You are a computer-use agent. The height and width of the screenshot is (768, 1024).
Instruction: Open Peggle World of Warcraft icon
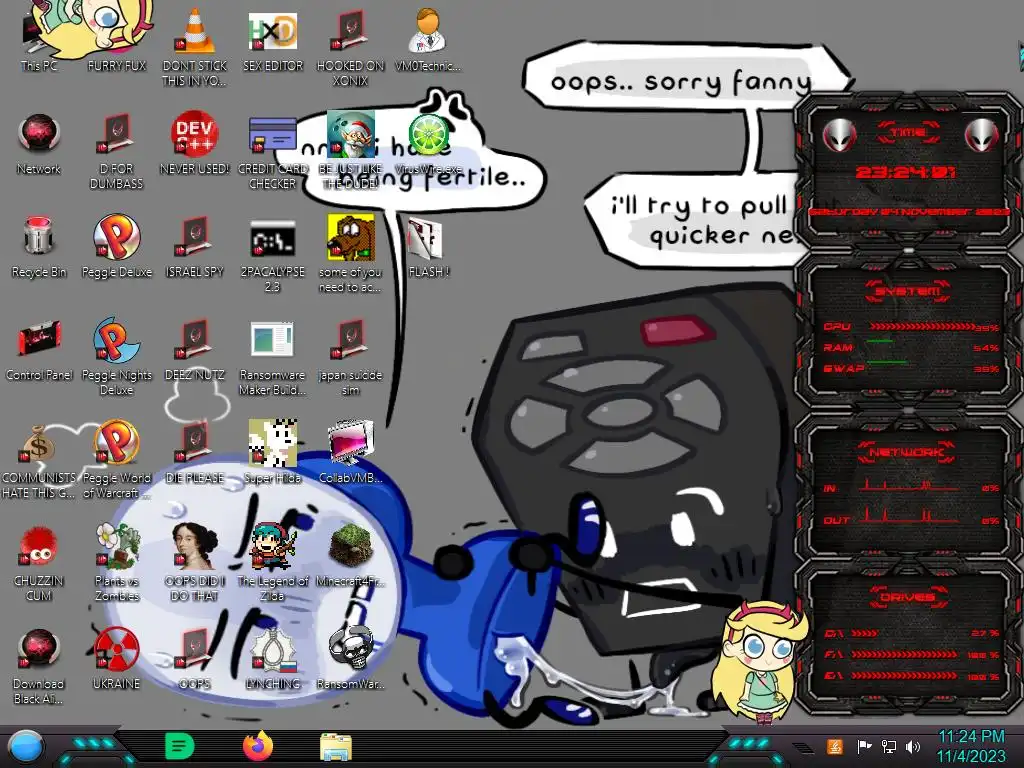[116, 457]
